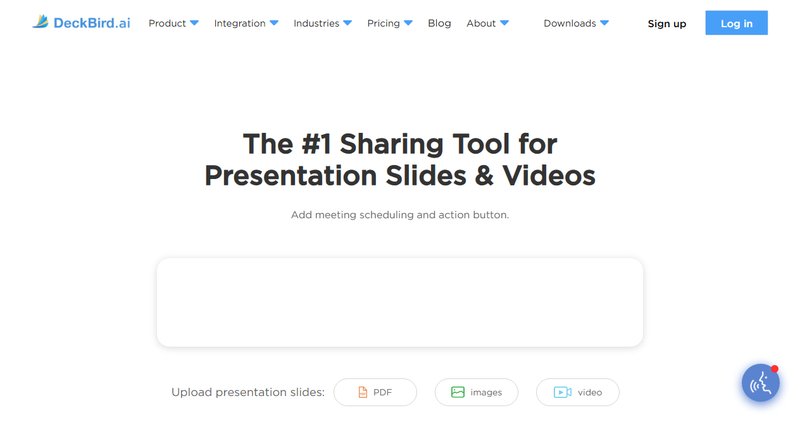
Task: Select the Industries menu label
Action: coord(316,23)
